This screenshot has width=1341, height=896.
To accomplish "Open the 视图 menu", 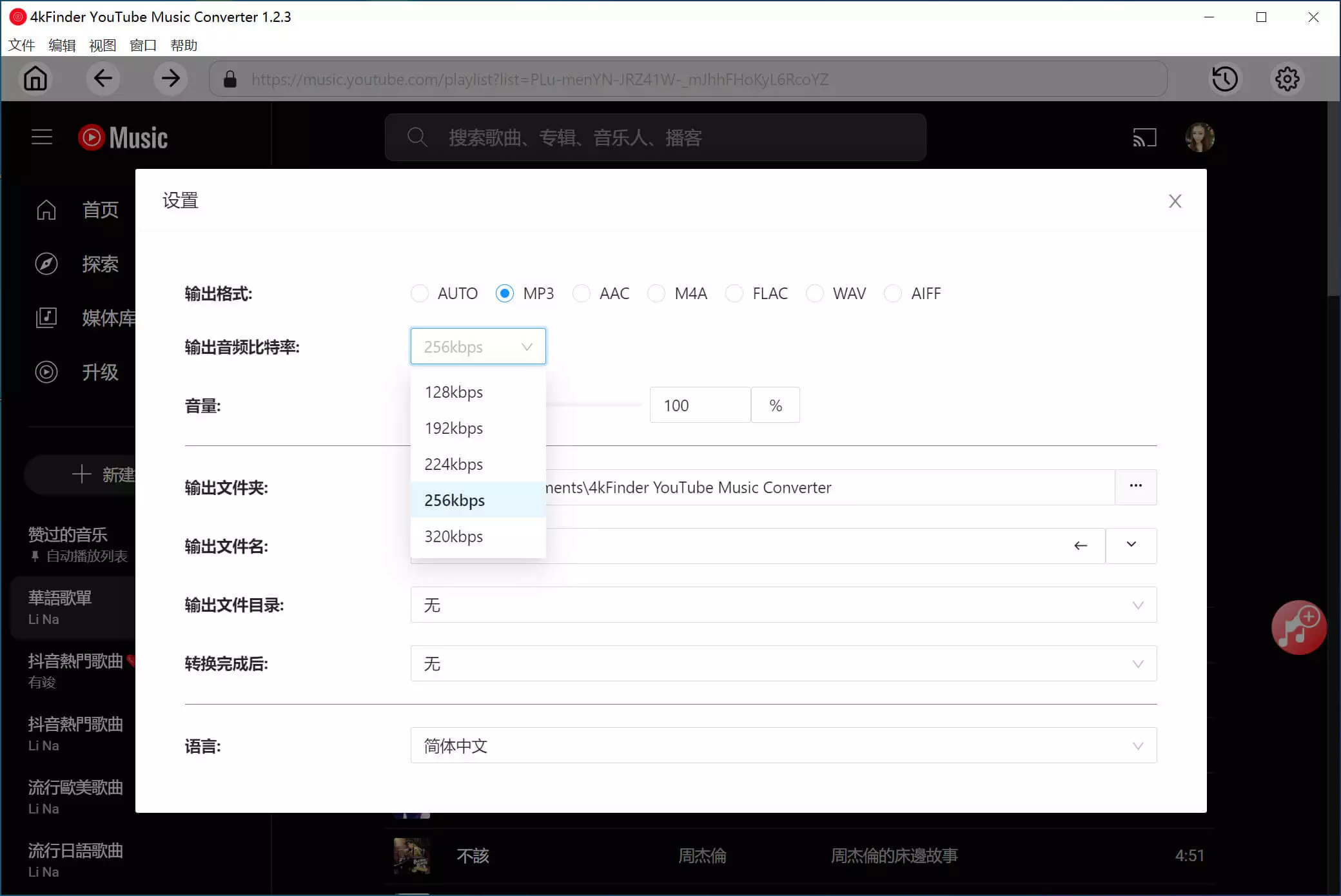I will coord(103,46).
